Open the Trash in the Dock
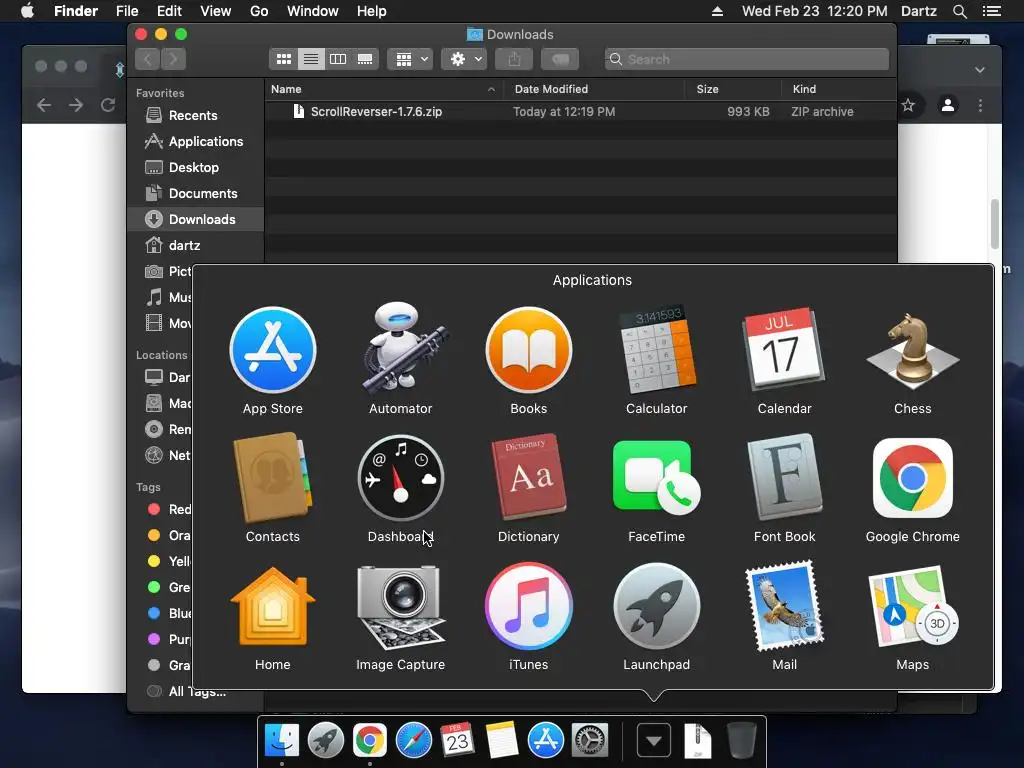This screenshot has width=1024, height=768. (x=741, y=741)
